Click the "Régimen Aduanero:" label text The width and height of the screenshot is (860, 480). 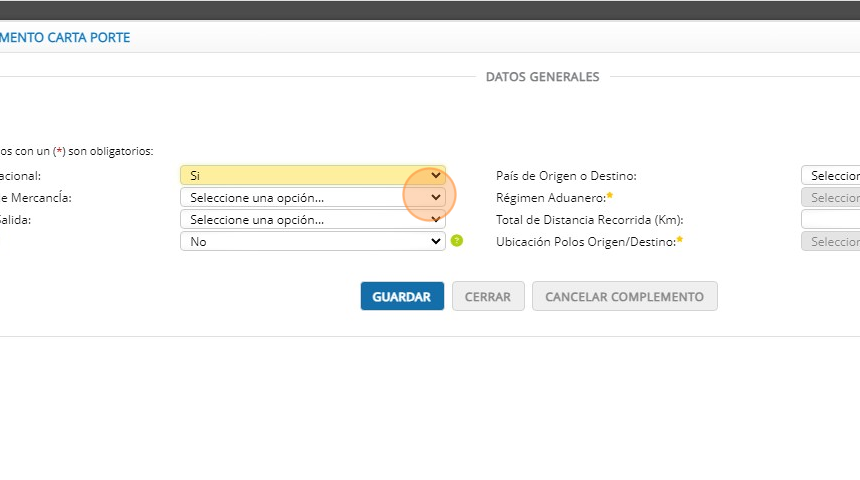(551, 198)
